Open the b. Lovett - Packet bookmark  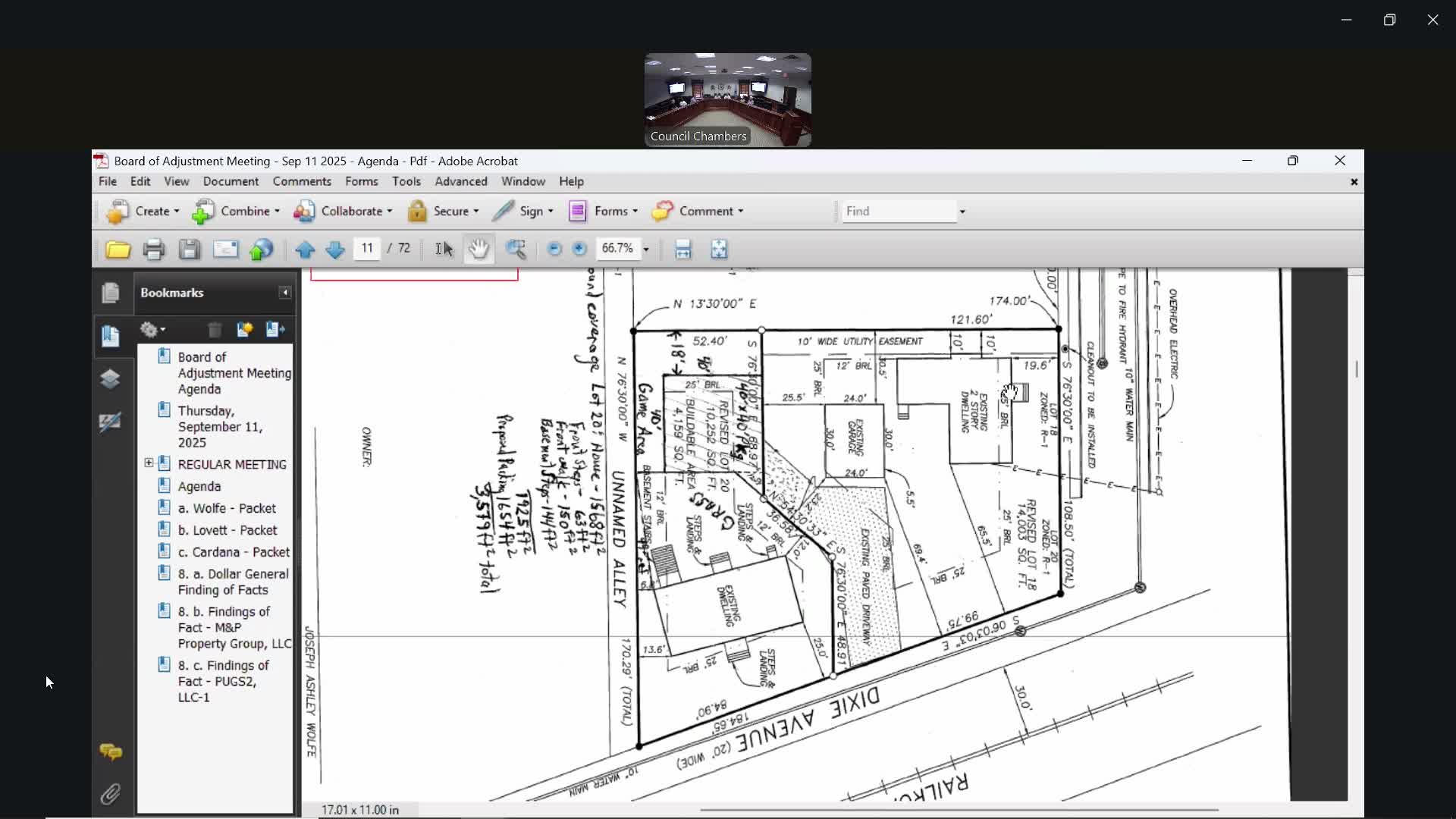227,530
